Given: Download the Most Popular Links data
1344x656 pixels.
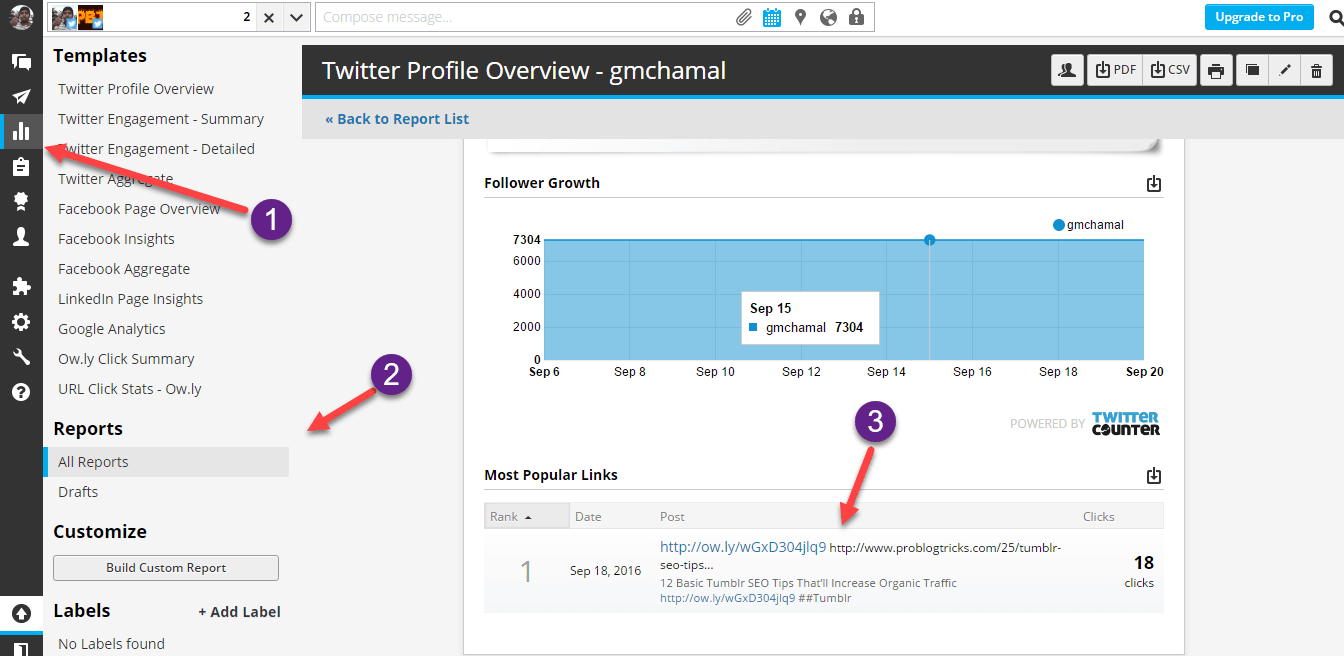Looking at the screenshot, I should tap(1154, 476).
